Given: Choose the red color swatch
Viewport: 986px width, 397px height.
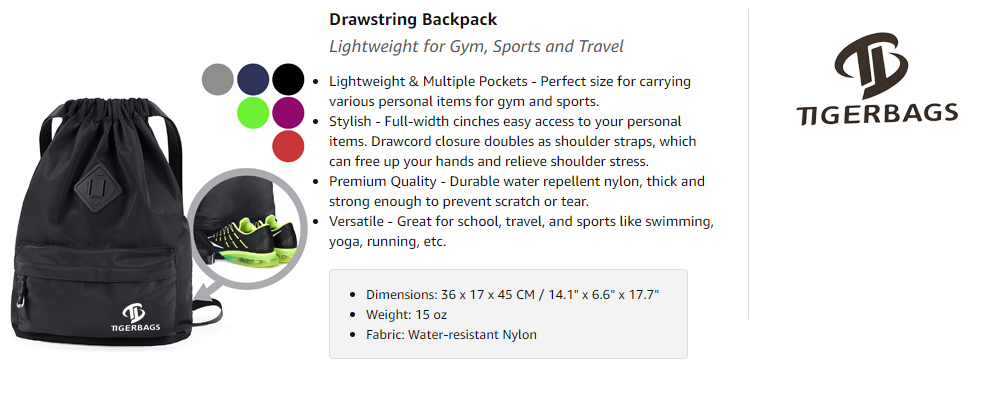Looking at the screenshot, I should click(288, 146).
